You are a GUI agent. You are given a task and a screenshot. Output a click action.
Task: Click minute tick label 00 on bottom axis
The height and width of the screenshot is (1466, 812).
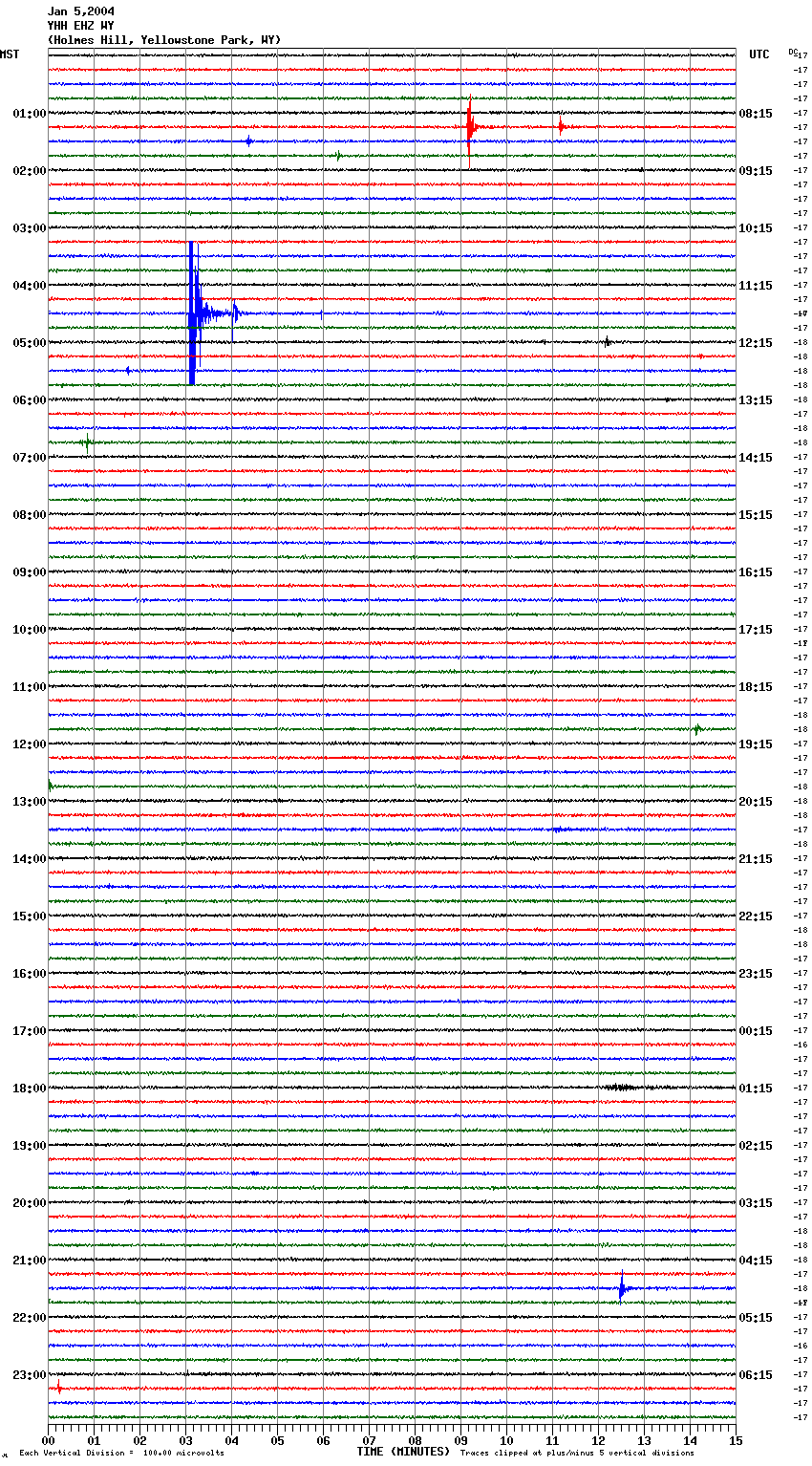48,1440
